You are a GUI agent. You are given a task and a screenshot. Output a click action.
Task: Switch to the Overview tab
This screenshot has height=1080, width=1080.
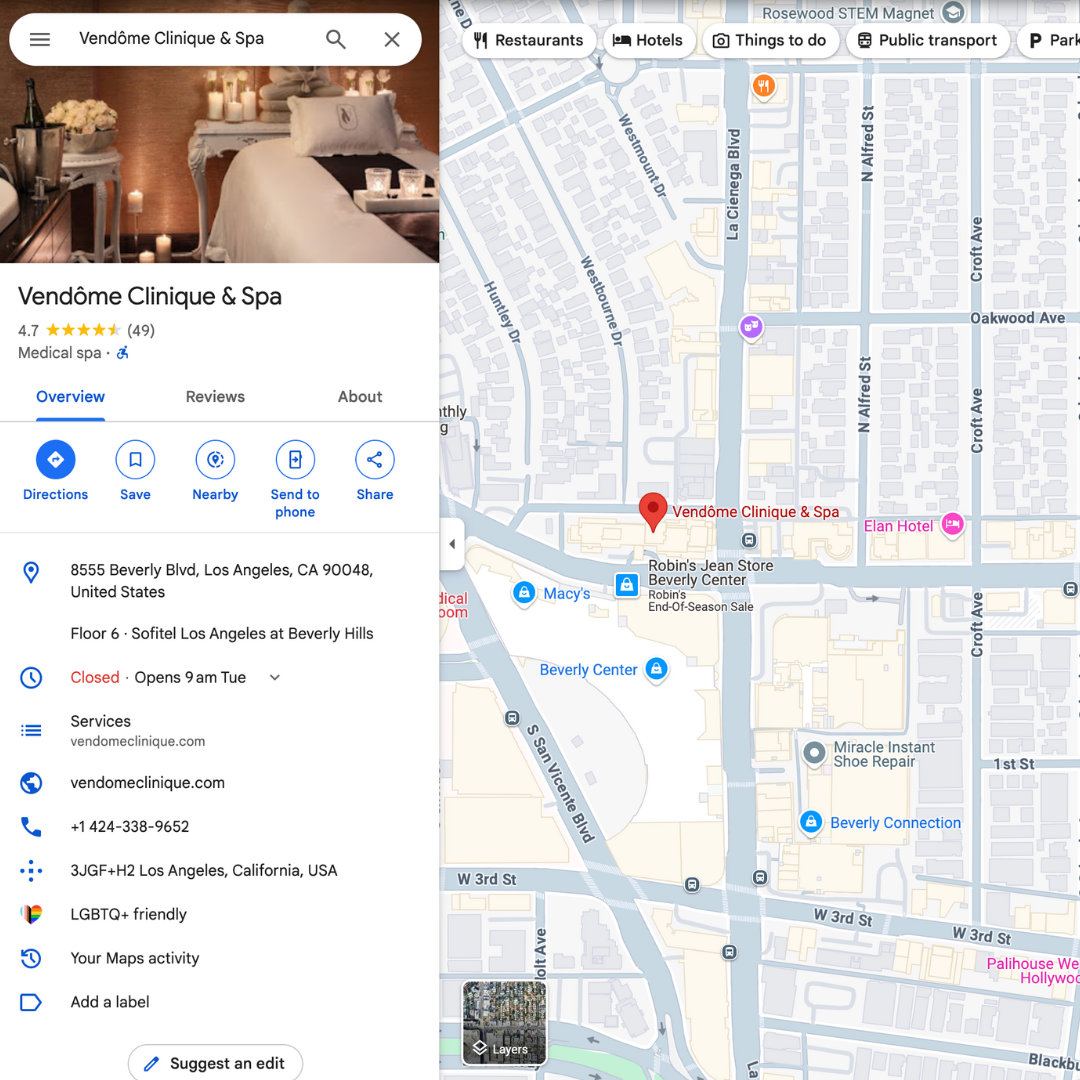coord(70,397)
